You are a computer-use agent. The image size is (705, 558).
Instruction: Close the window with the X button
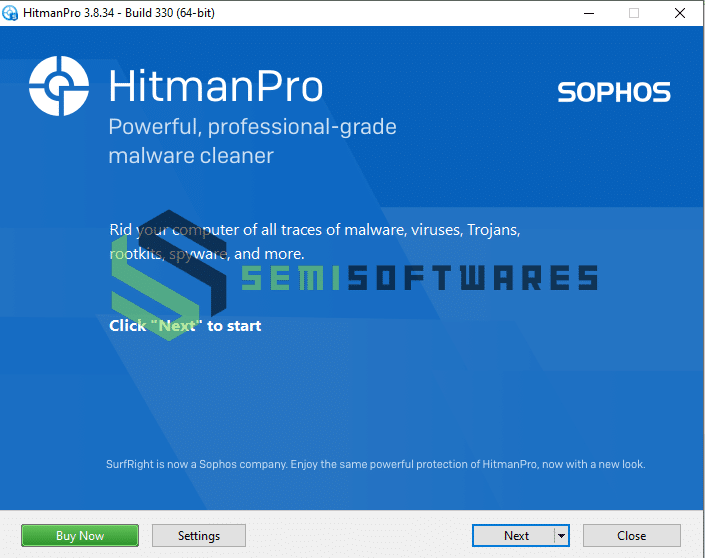point(680,13)
